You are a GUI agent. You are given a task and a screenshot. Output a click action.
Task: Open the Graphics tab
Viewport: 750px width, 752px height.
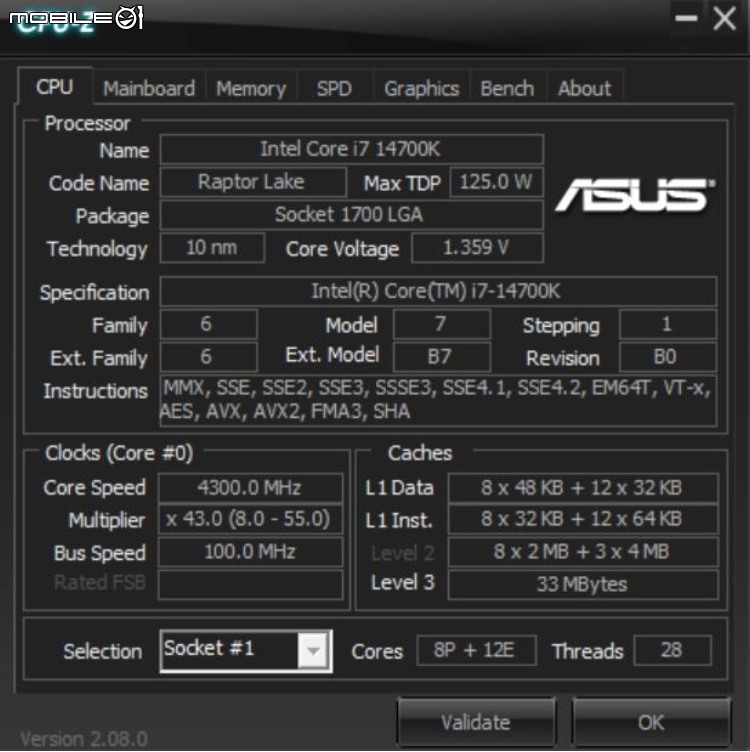(x=422, y=89)
